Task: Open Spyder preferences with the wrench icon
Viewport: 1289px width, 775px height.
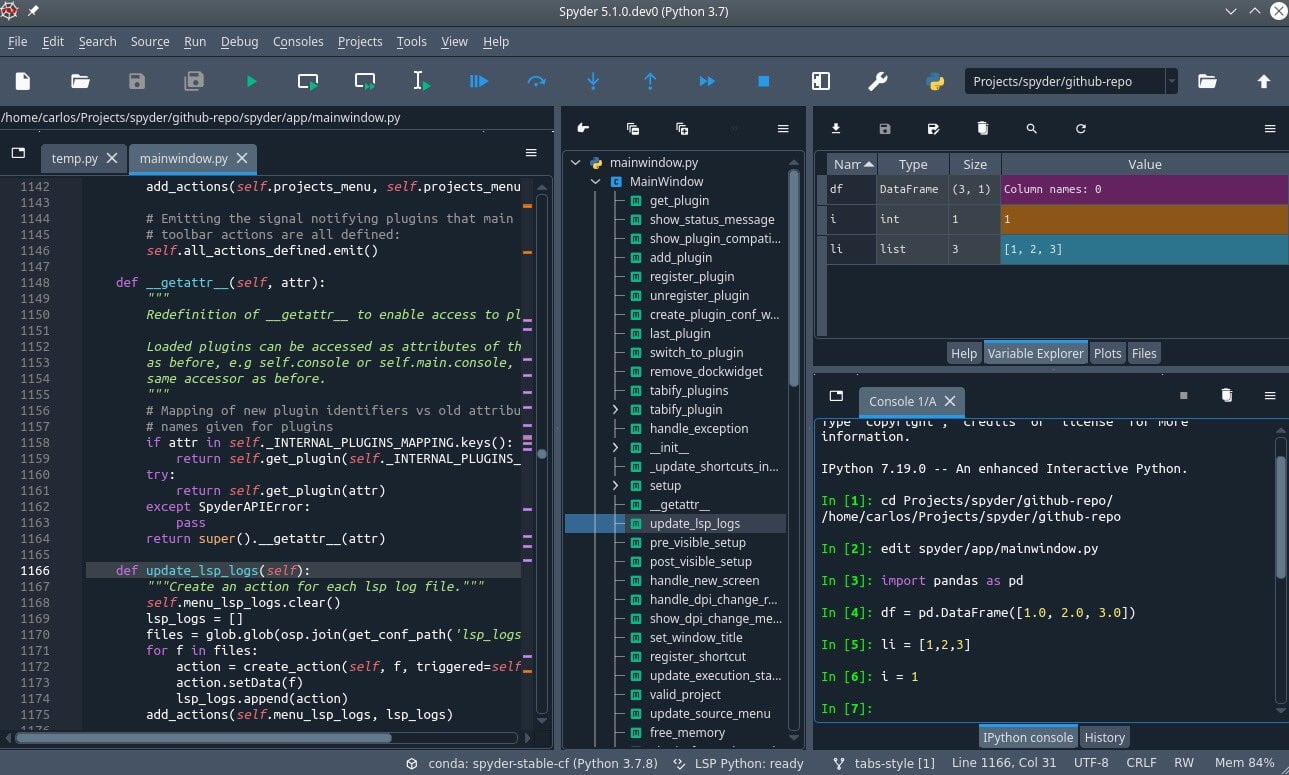Action: pyautogui.click(x=879, y=81)
